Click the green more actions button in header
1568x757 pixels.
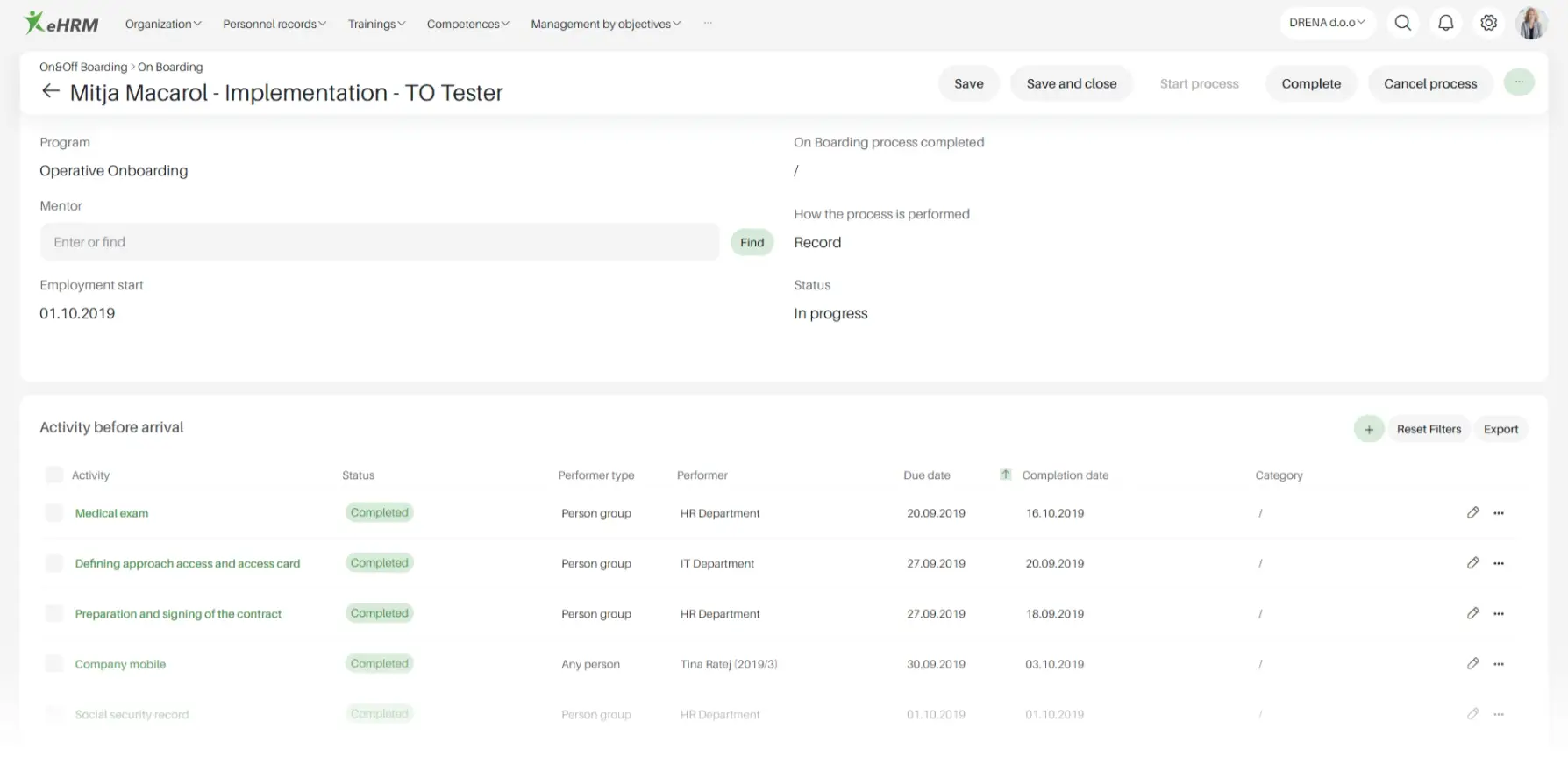(1519, 82)
